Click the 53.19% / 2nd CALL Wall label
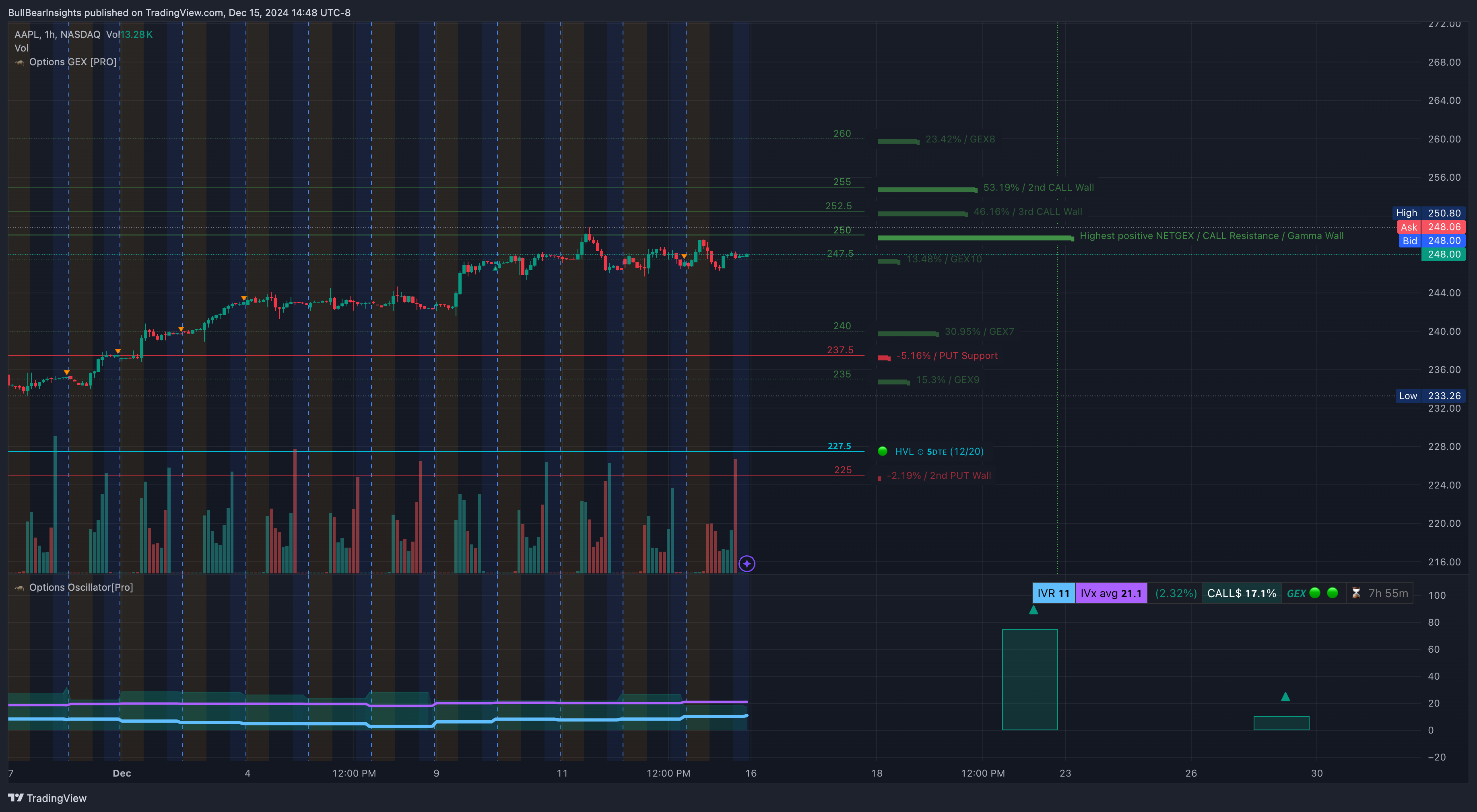 (1038, 188)
